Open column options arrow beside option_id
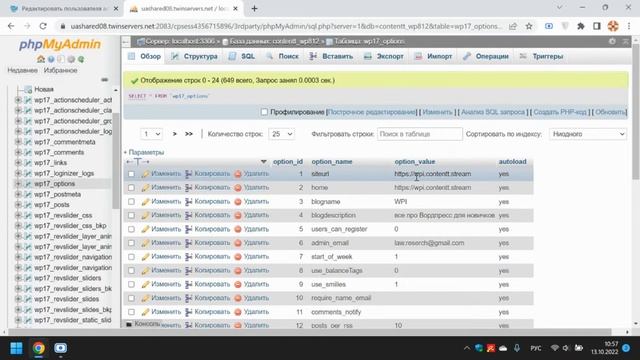 click(264, 162)
